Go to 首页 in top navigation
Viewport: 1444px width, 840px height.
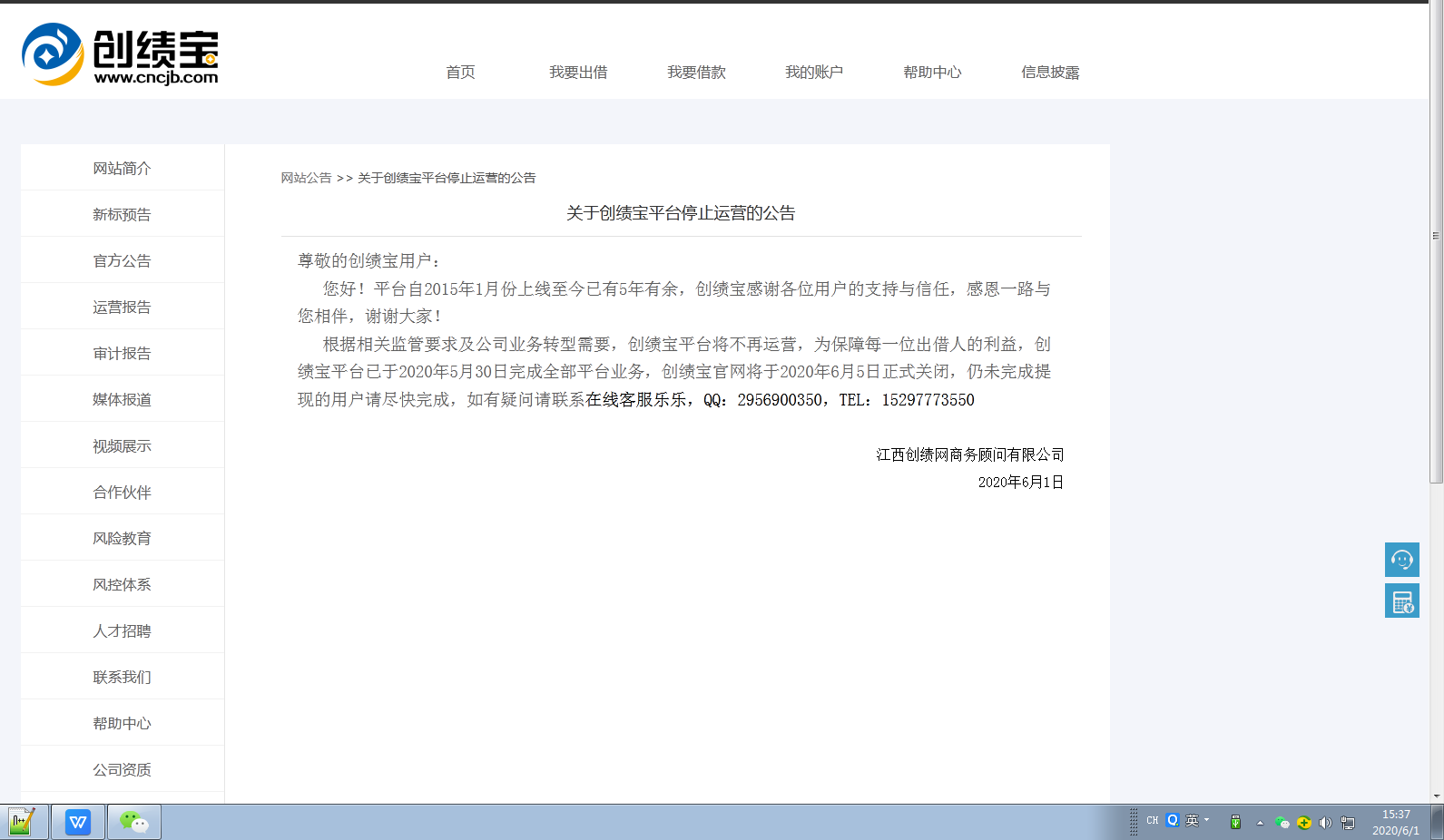(x=460, y=72)
